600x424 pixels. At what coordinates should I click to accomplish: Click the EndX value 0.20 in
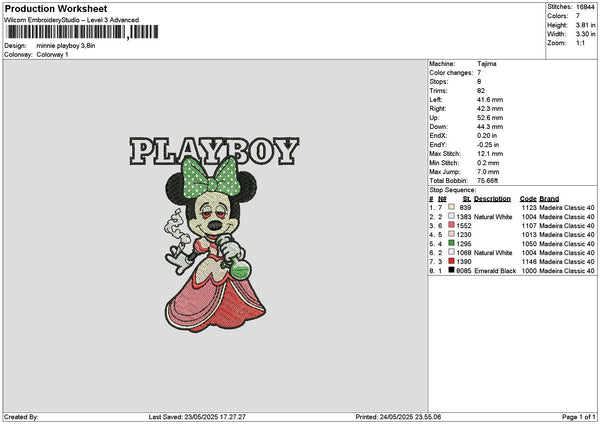point(487,136)
